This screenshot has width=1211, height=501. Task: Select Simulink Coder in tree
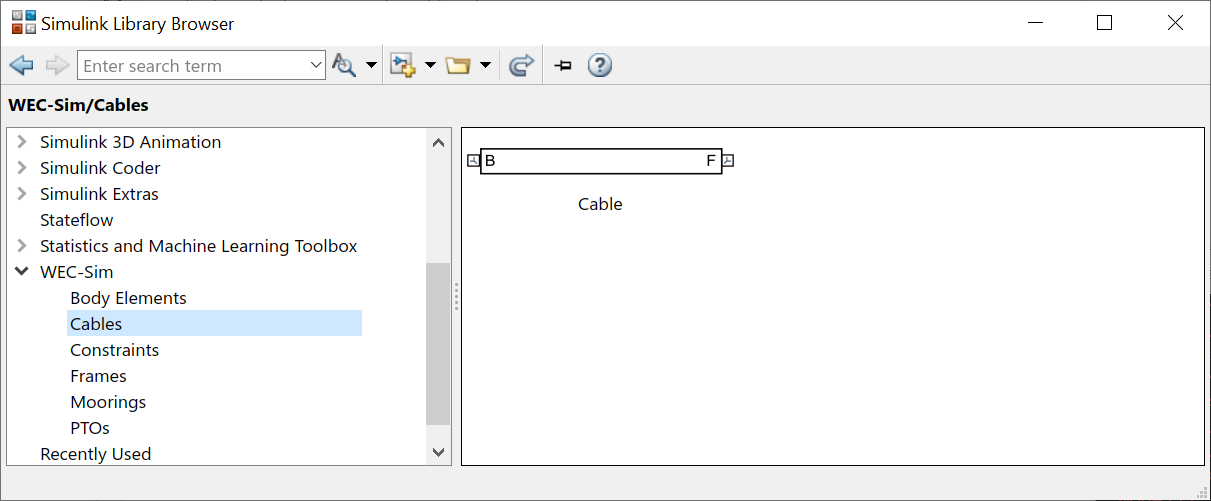100,168
